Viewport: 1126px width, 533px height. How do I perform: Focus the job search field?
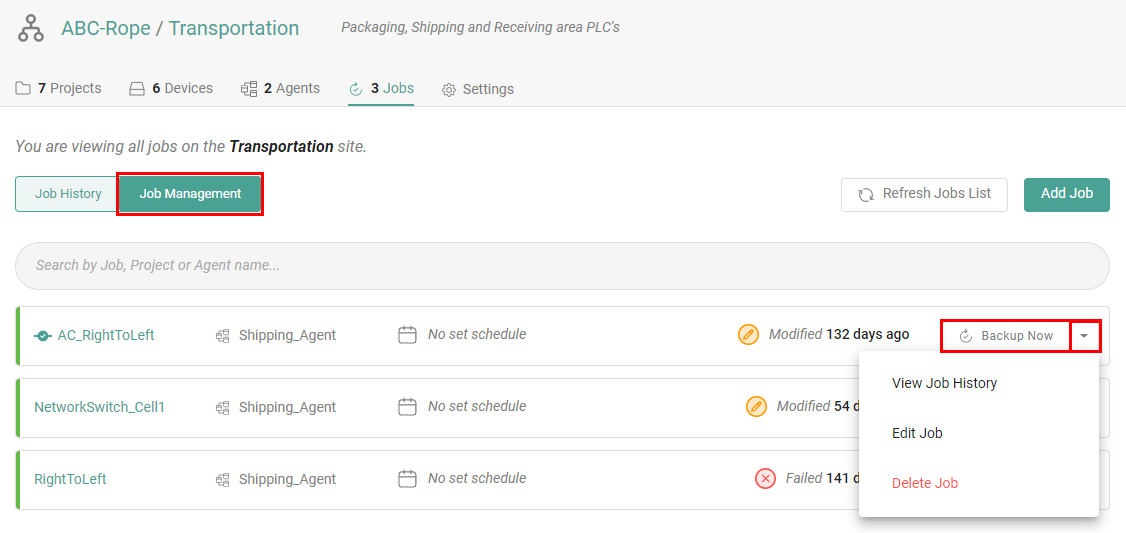point(562,266)
